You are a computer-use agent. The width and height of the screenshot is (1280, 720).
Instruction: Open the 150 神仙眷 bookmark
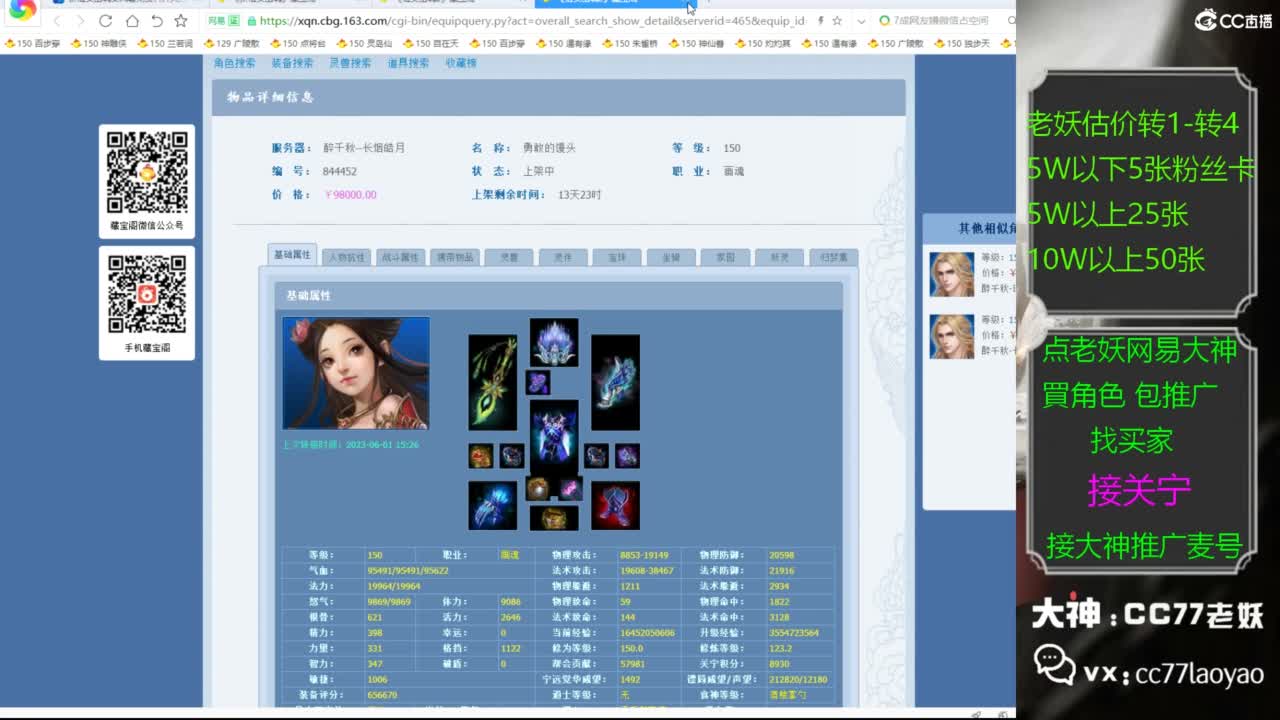(x=696, y=44)
